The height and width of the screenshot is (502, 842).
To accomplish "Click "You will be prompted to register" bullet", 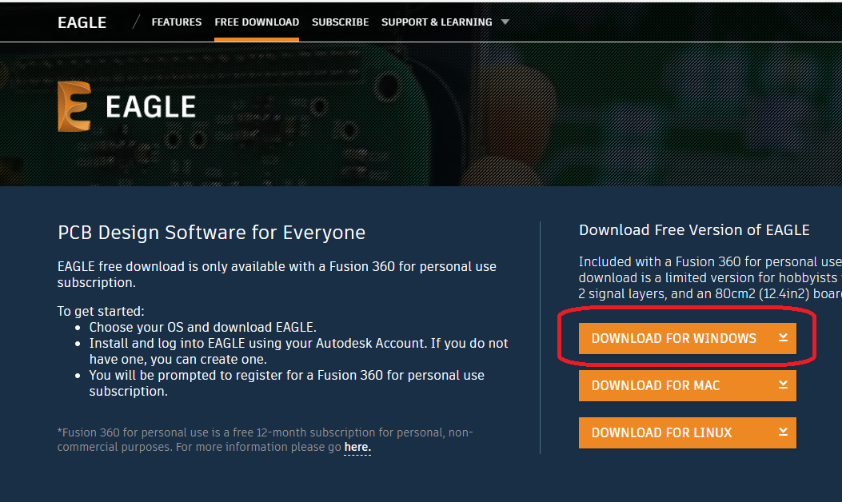I will click(x=287, y=383).
